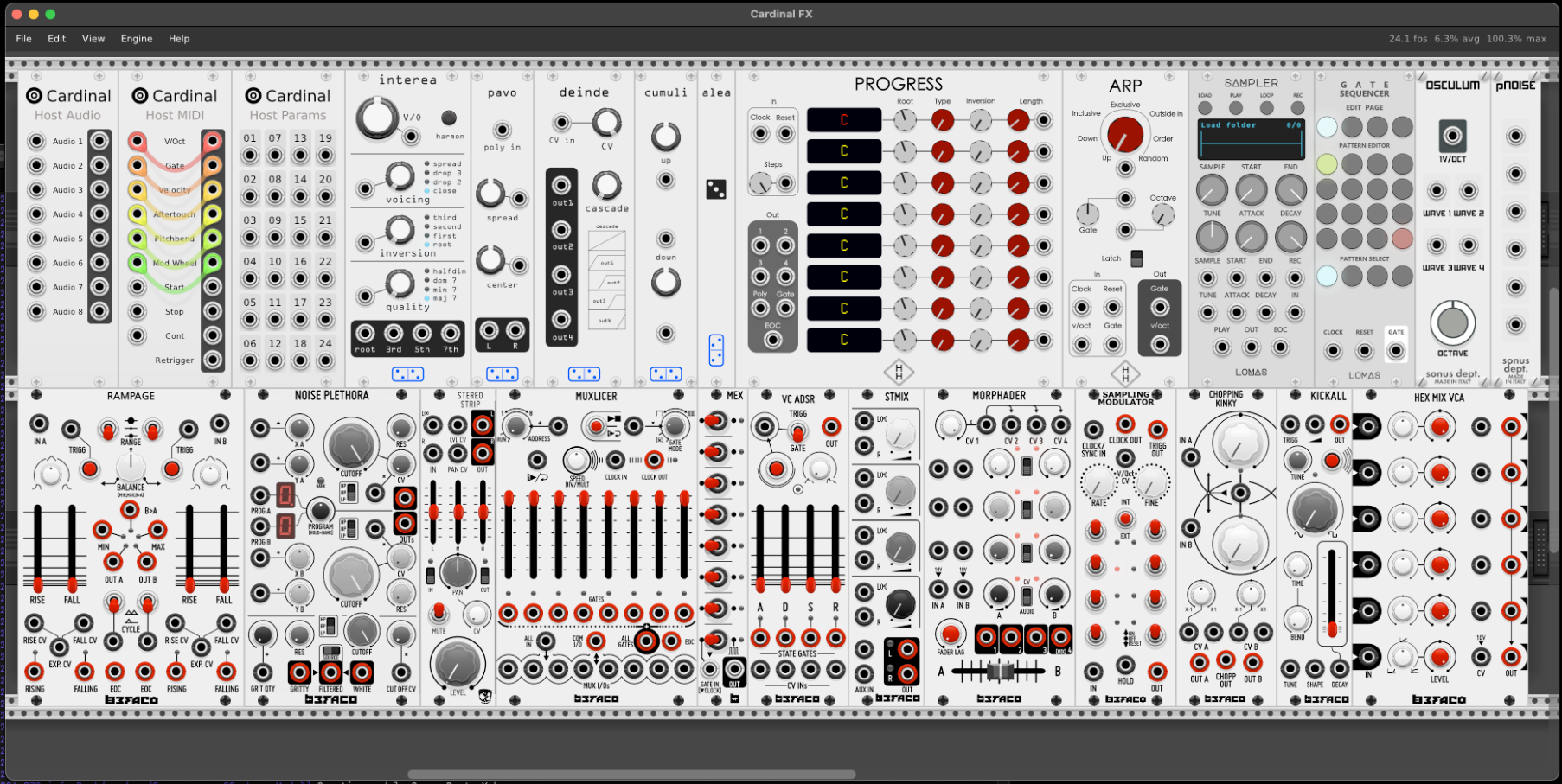This screenshot has height=784, width=1562.
Task: Click the PLAY button on Sampler
Action: (x=1236, y=108)
